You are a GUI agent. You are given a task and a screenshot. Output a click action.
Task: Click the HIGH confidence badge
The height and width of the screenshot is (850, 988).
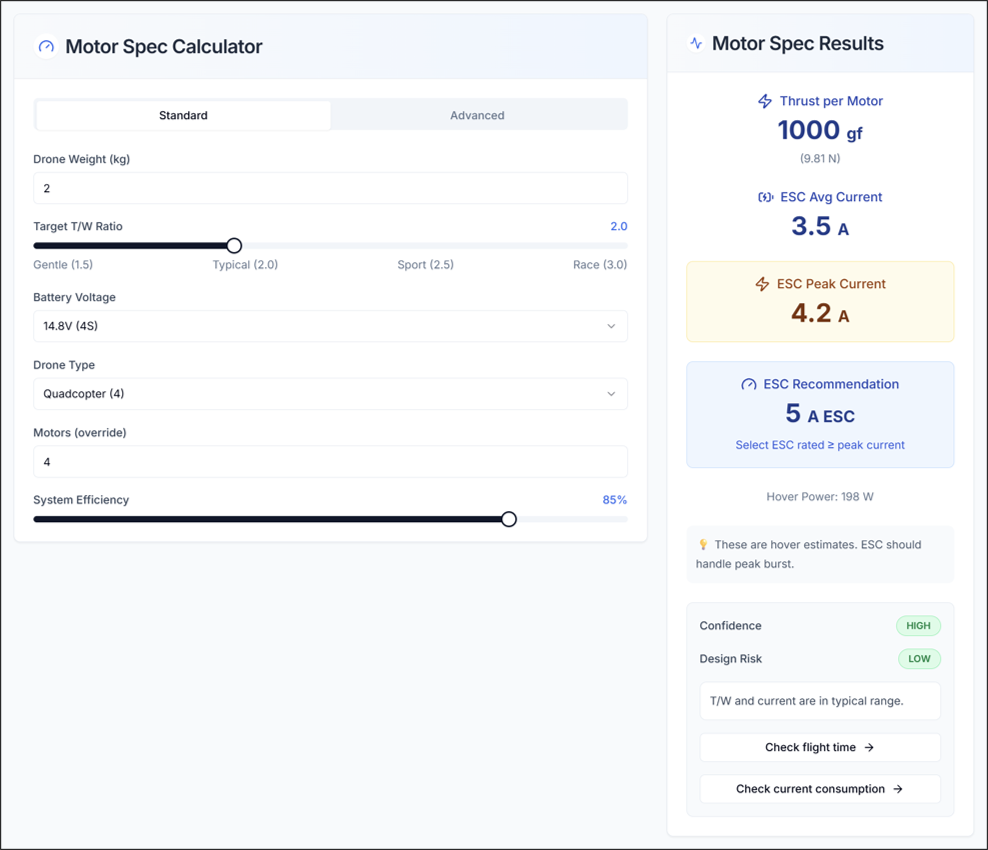coord(919,625)
